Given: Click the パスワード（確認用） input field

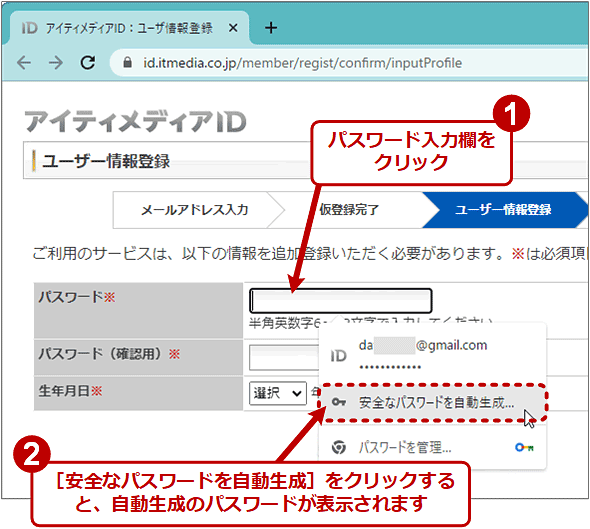Looking at the screenshot, I should tap(284, 357).
